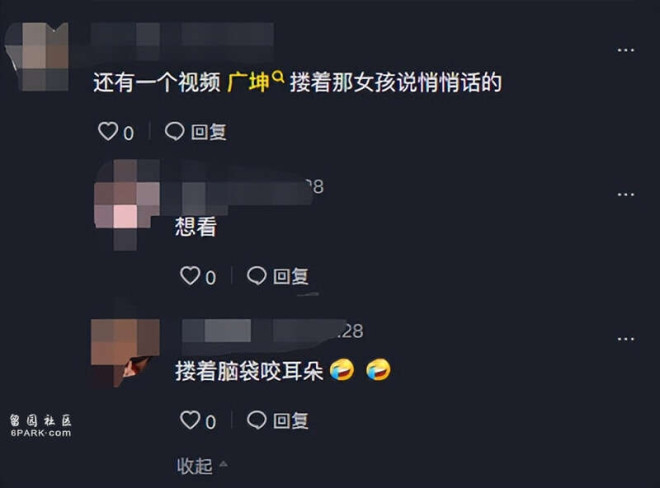Click the 广坤 highlighted keyword link
660x488 pixels.
point(248,82)
